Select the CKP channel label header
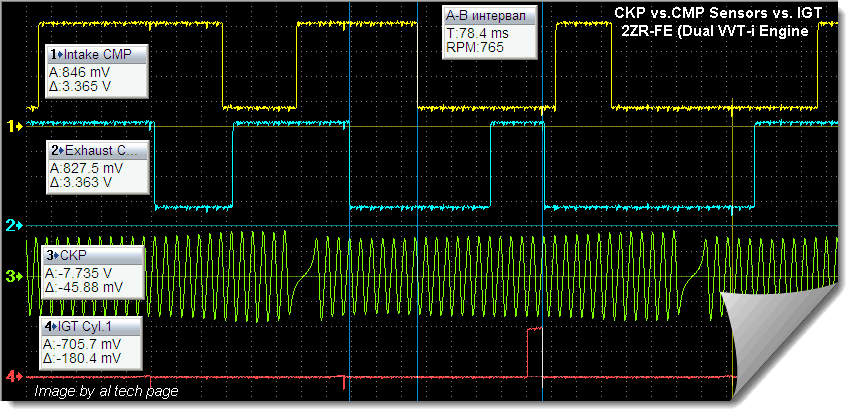This screenshot has width=849, height=414. click(x=91, y=255)
